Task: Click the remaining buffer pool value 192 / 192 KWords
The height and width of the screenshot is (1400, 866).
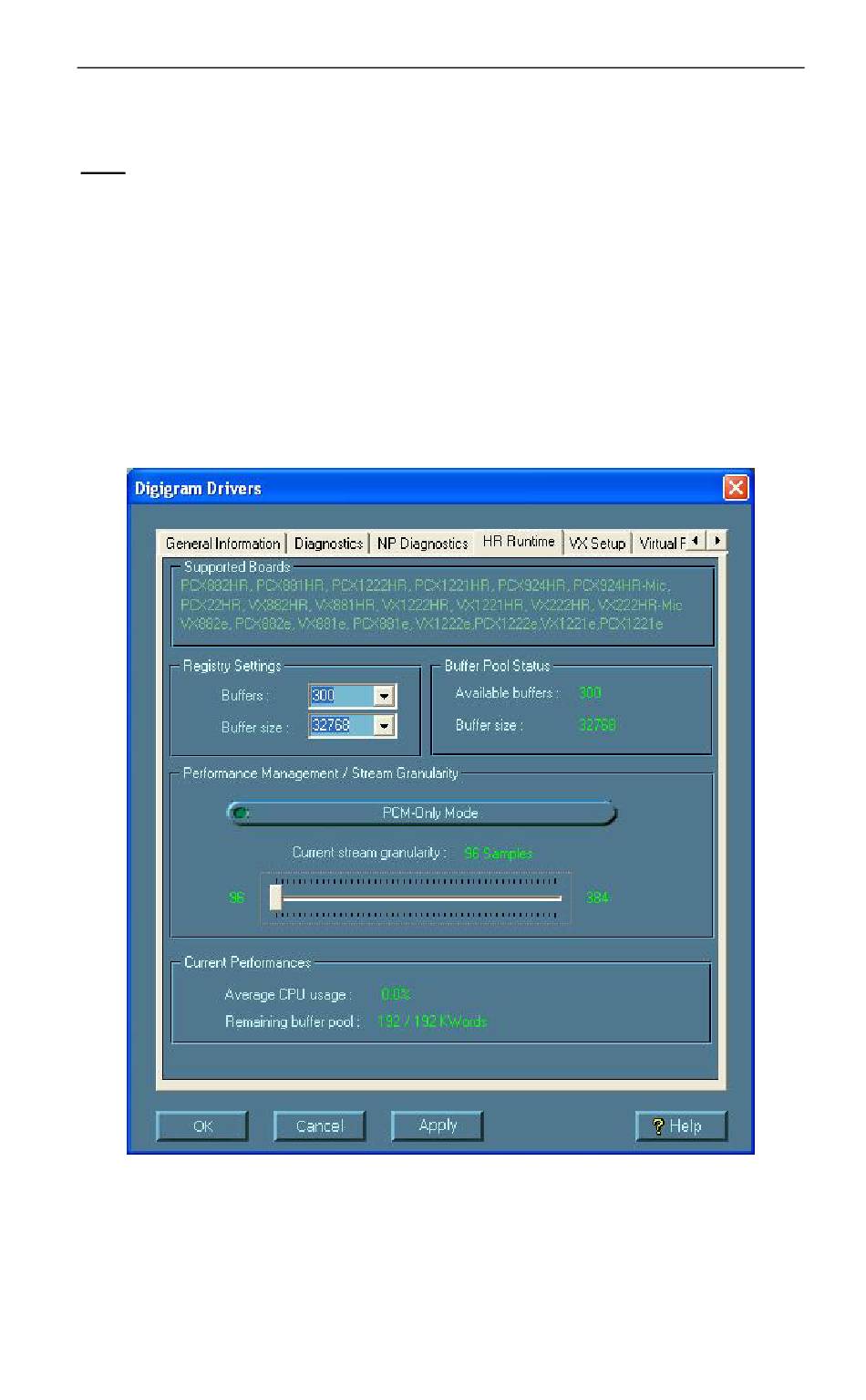Action: pyautogui.click(x=432, y=1021)
